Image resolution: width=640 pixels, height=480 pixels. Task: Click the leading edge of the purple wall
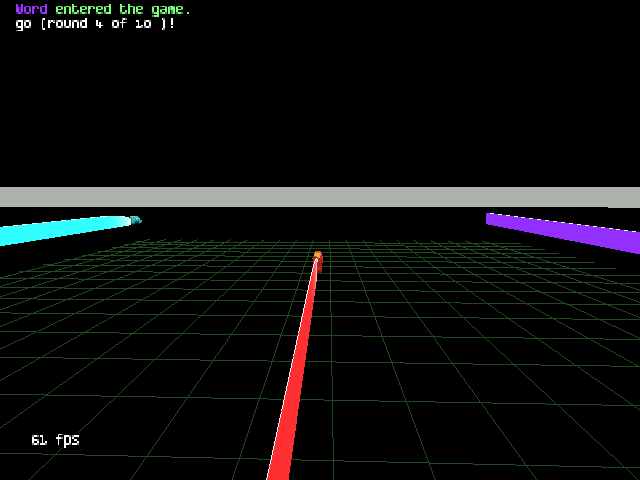click(x=489, y=219)
